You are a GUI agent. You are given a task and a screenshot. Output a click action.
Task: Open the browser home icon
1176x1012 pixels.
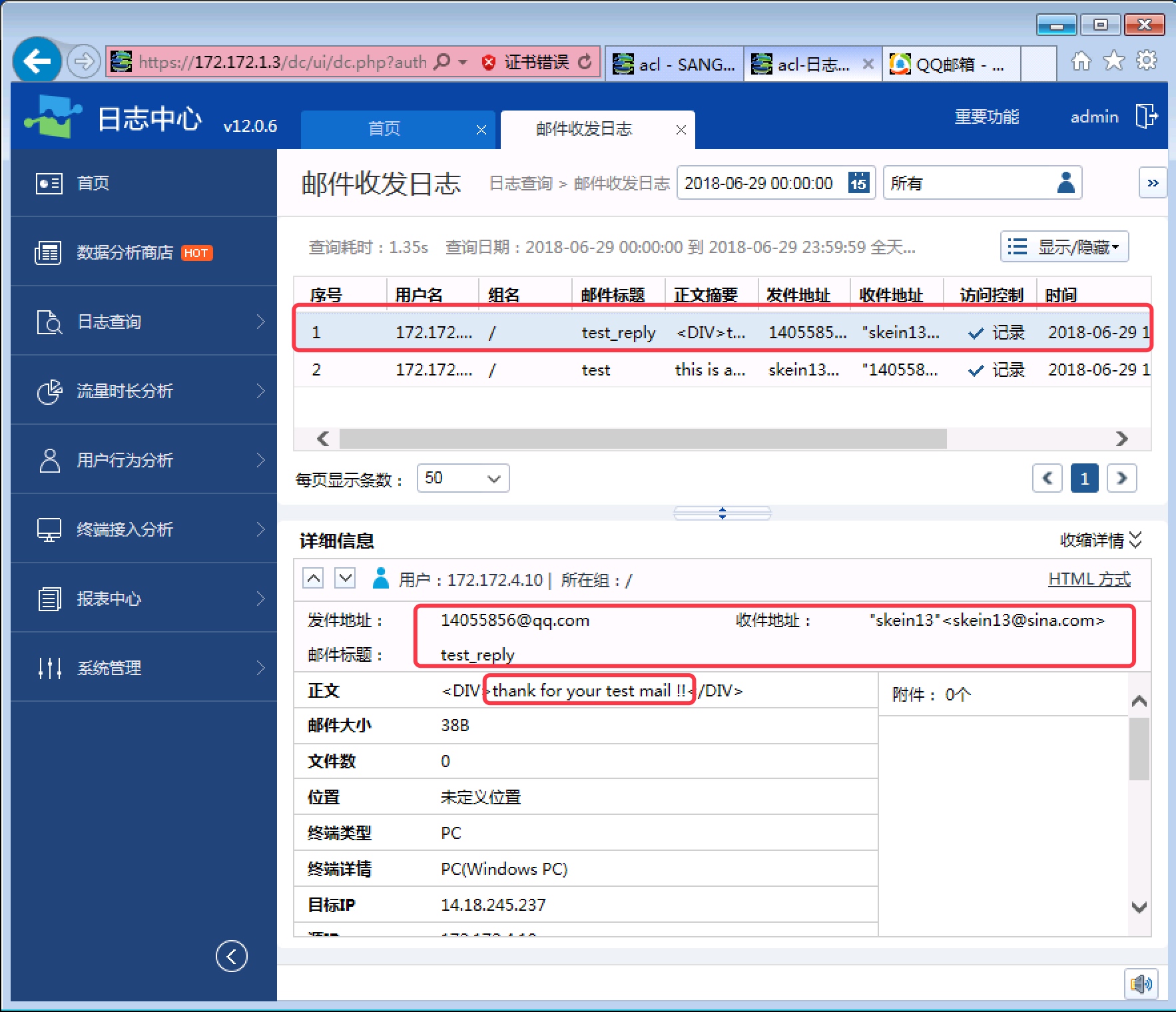pyautogui.click(x=1081, y=61)
